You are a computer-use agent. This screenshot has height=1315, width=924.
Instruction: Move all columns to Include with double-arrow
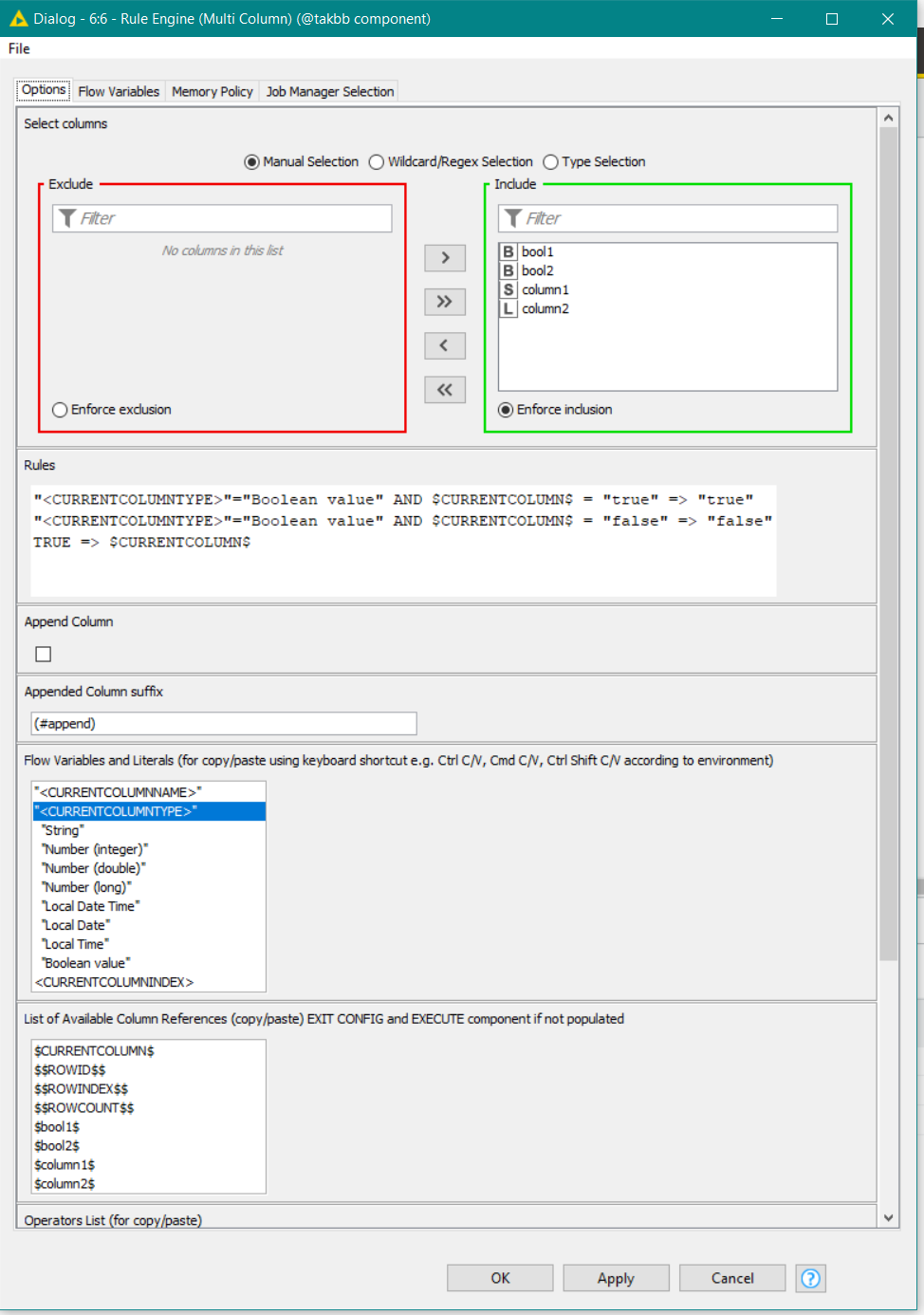pyautogui.click(x=445, y=301)
